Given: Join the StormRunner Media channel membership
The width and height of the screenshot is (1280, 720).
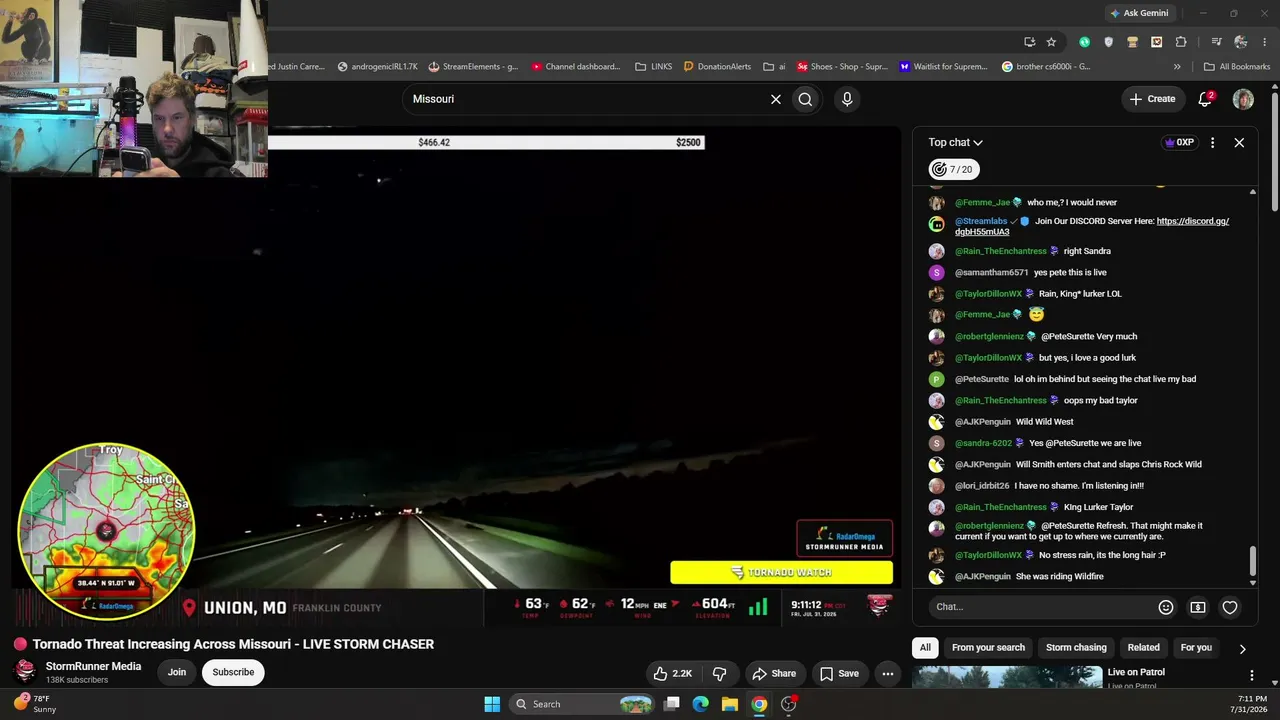Looking at the screenshot, I should [x=177, y=672].
